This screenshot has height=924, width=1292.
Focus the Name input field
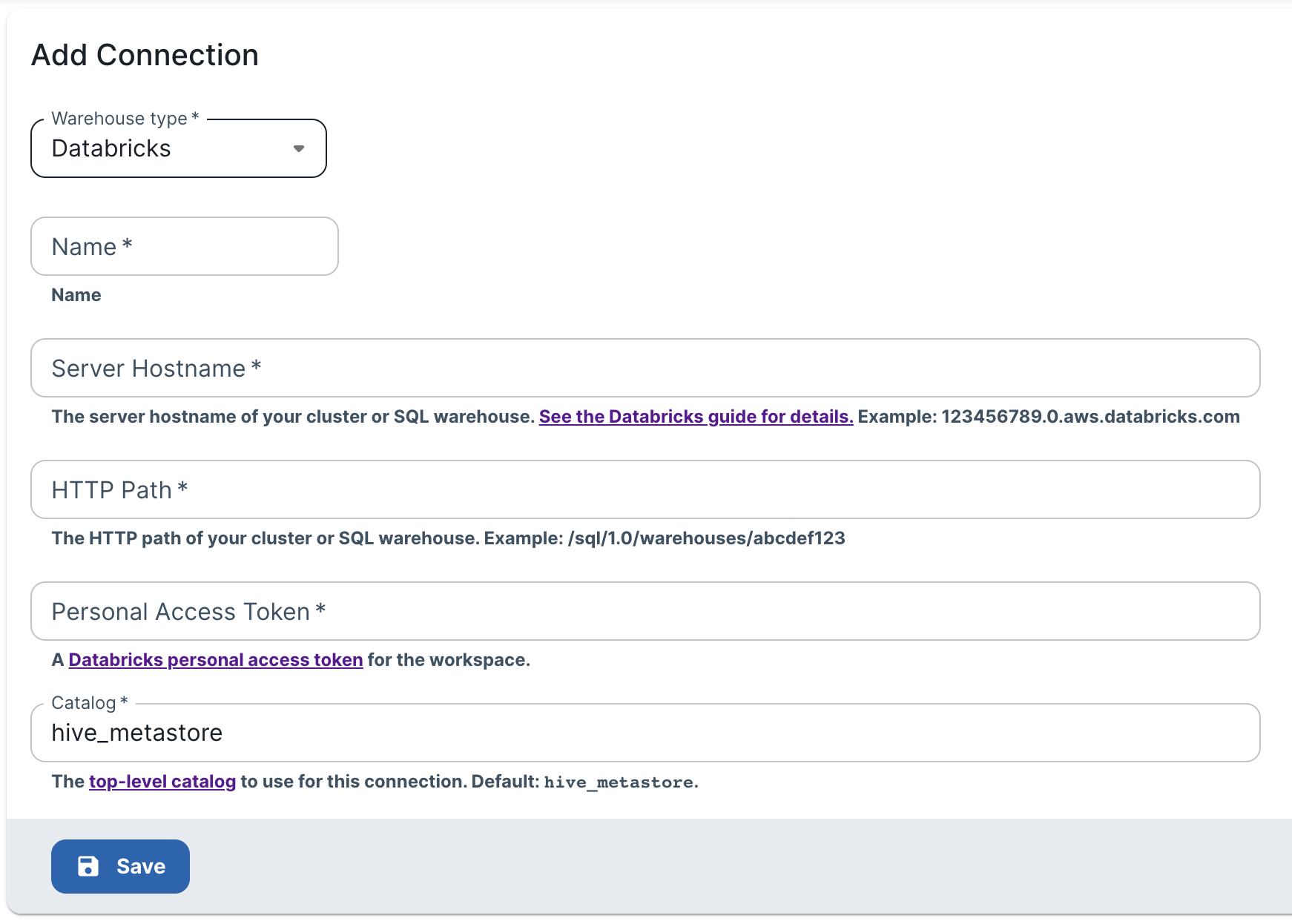click(184, 246)
